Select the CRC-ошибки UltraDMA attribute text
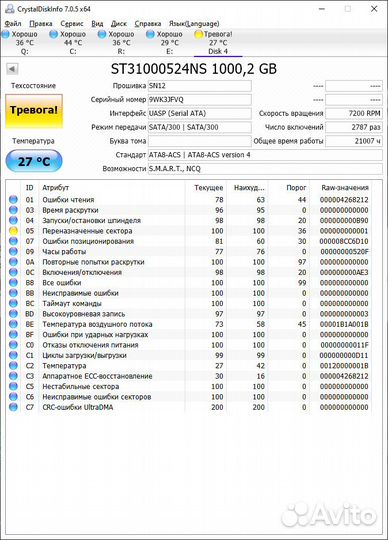This screenshot has height=540, width=388. point(78,407)
